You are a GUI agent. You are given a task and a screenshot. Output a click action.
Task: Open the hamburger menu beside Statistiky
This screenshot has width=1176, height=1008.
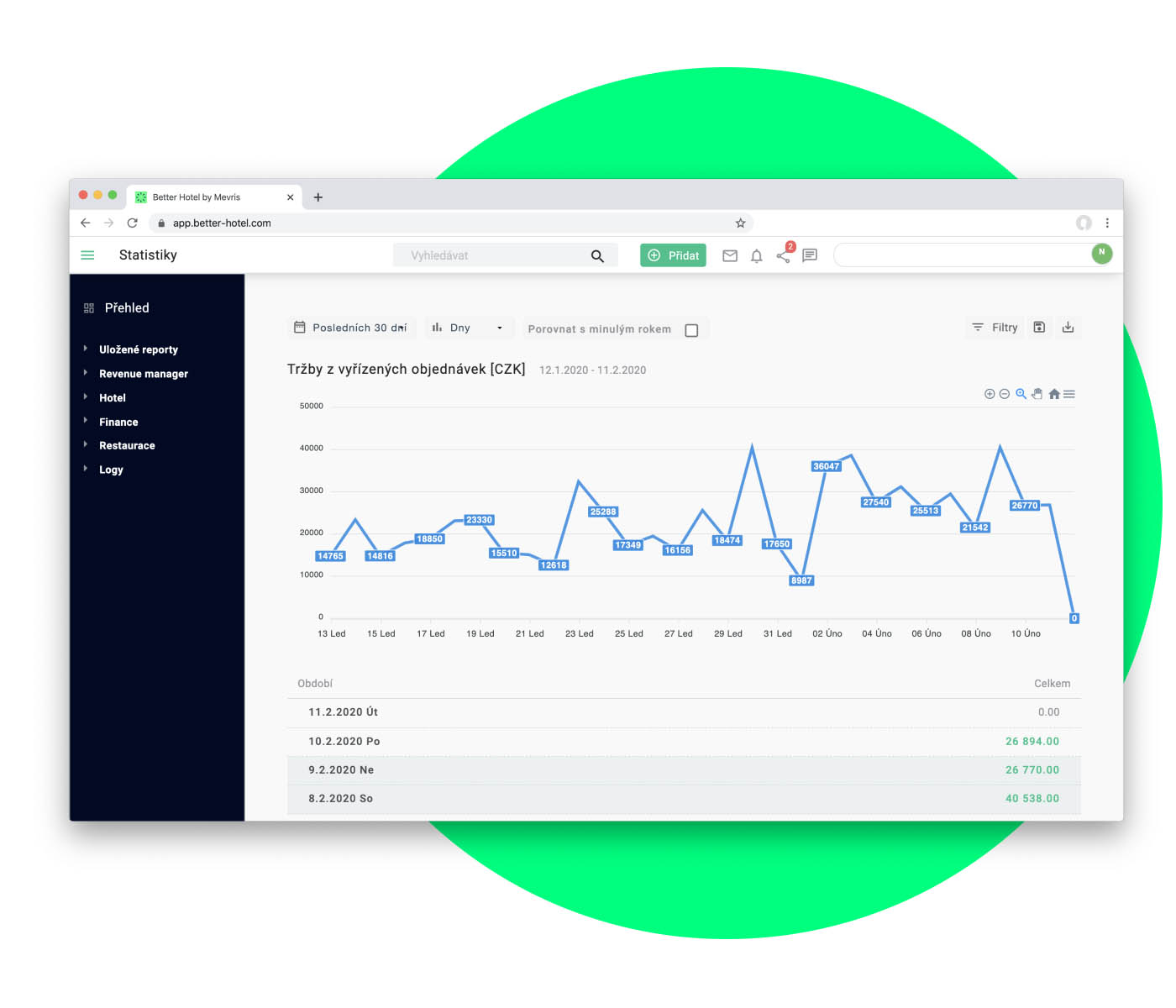coord(87,255)
